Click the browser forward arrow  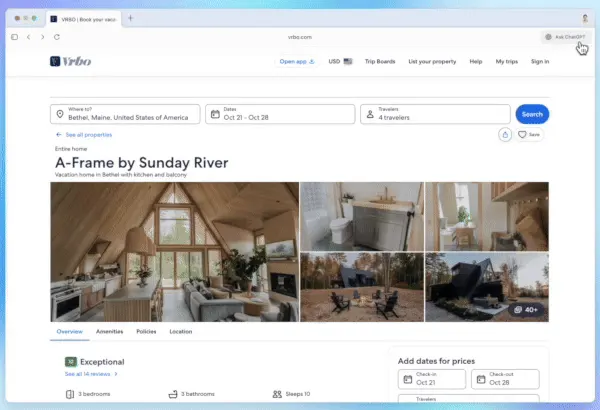pyautogui.click(x=42, y=37)
